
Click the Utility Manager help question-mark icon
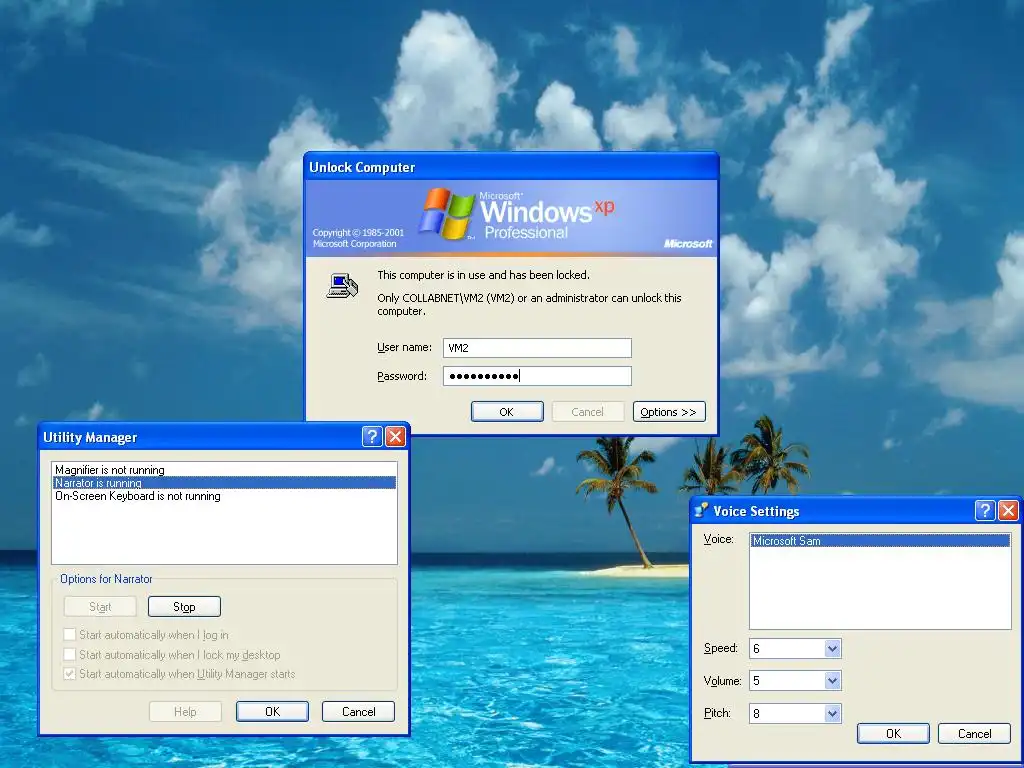coord(372,436)
